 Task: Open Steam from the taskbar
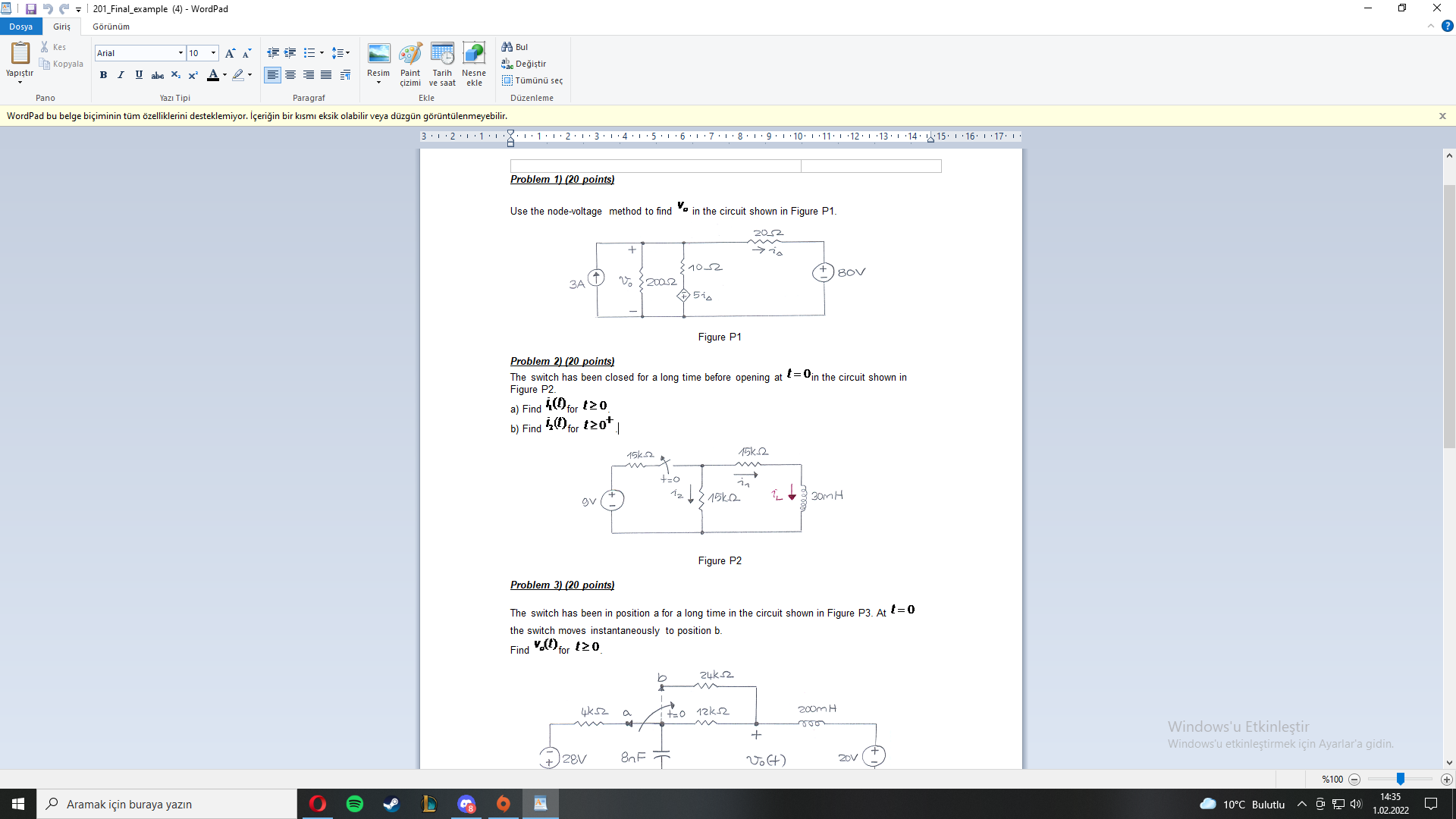pos(391,804)
